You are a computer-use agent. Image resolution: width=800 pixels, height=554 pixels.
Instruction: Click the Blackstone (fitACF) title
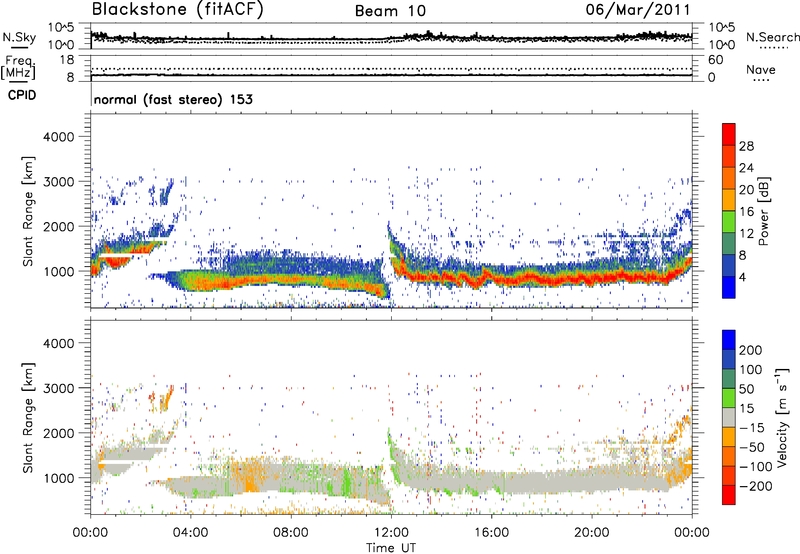tap(178, 9)
